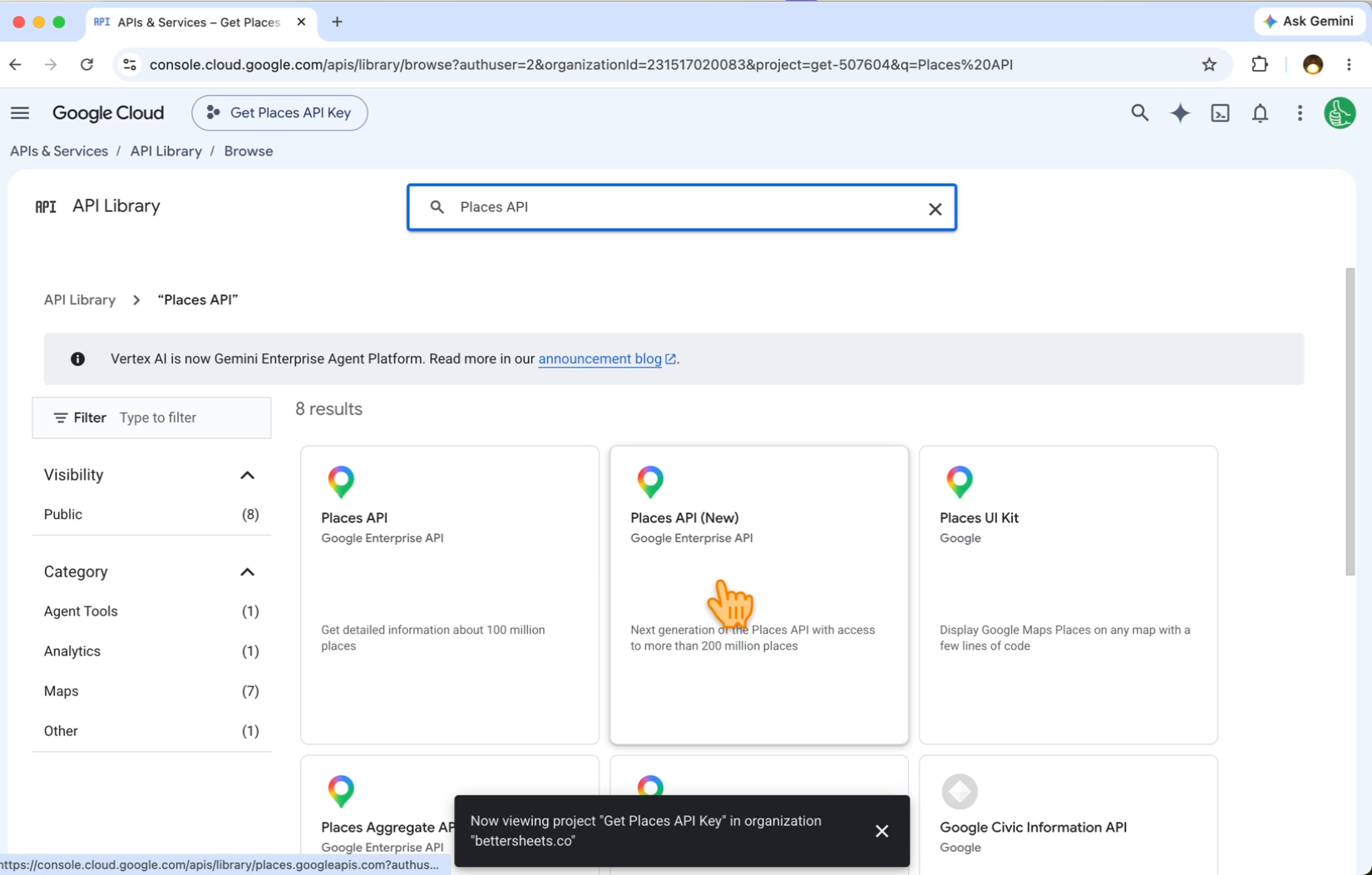Select the APIs & Services browser tab
Image resolution: width=1372 pixels, height=875 pixels.
click(200, 22)
